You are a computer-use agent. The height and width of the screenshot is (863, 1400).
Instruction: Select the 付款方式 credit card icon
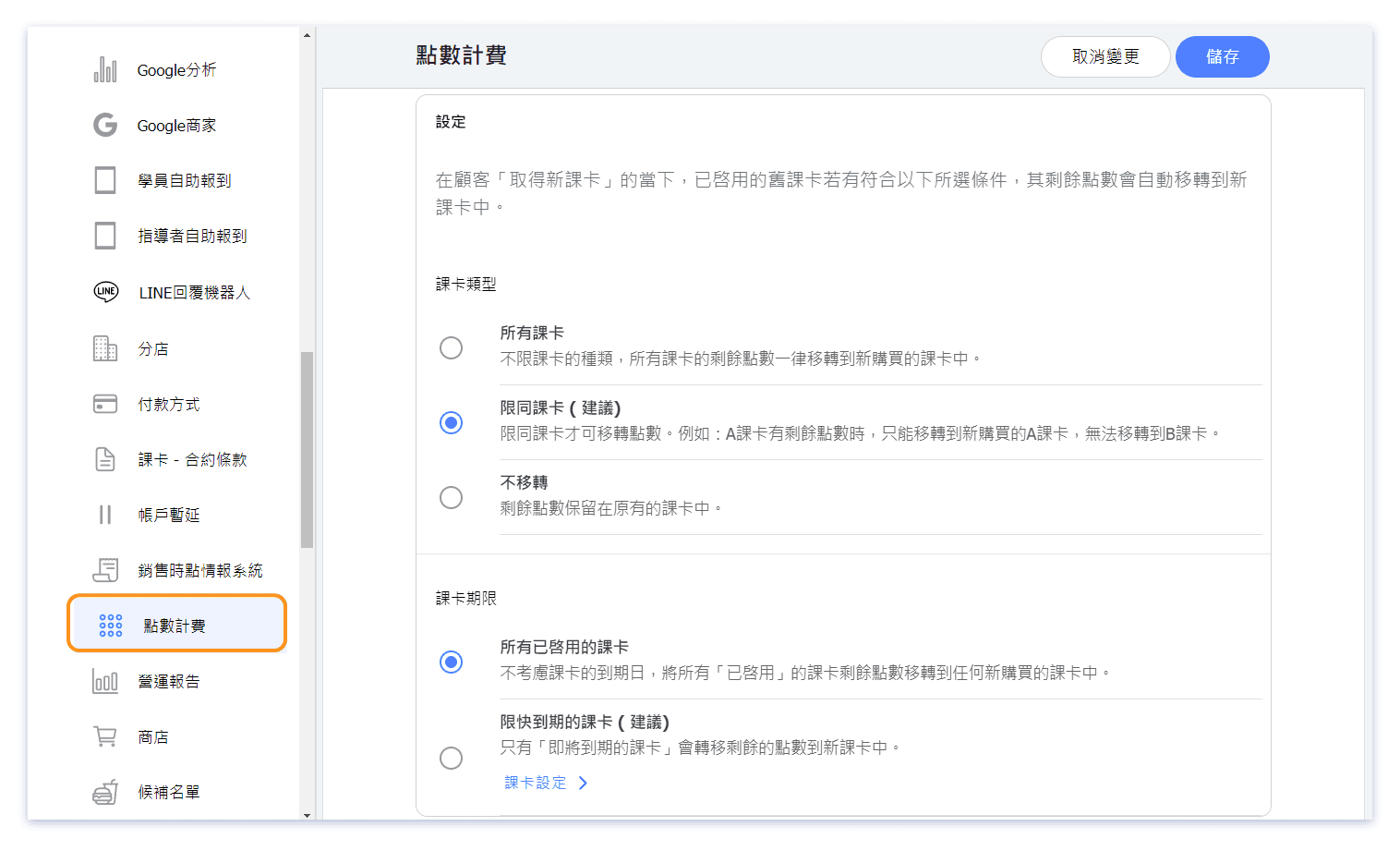click(x=105, y=404)
